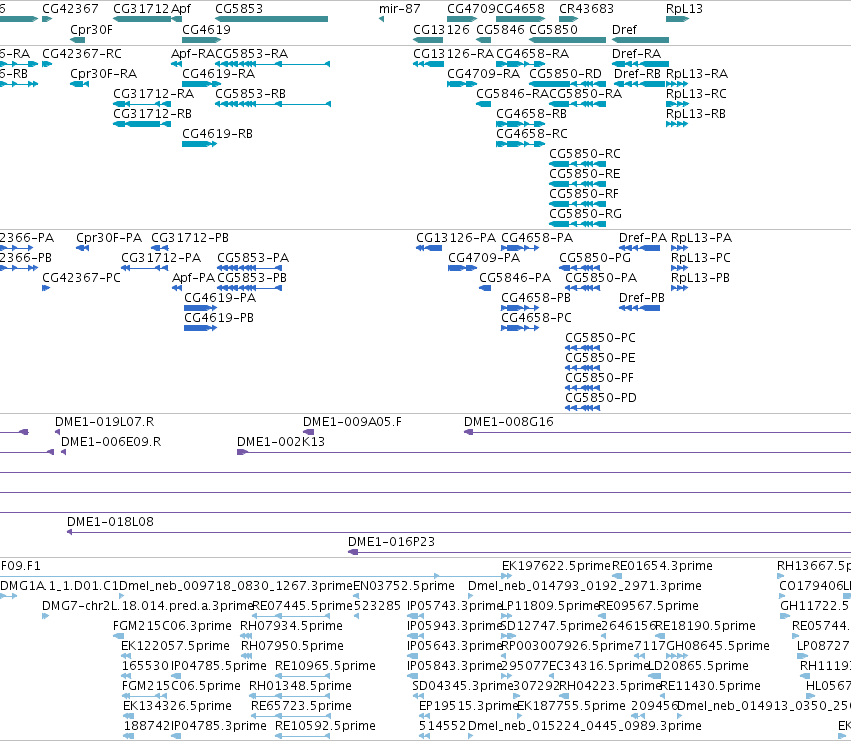Screen dimensions: 851x741
Task: Click EST RH07934.5prime
Action: (291, 626)
